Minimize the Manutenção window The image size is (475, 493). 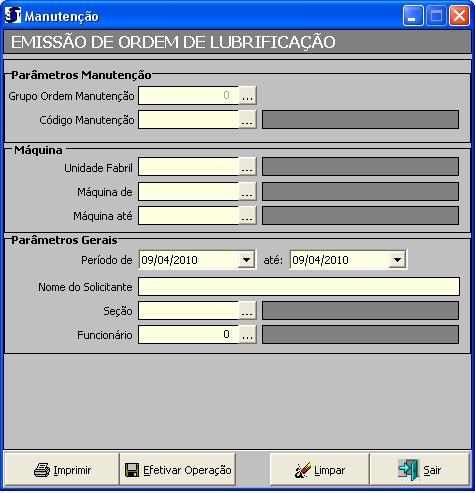pos(413,16)
